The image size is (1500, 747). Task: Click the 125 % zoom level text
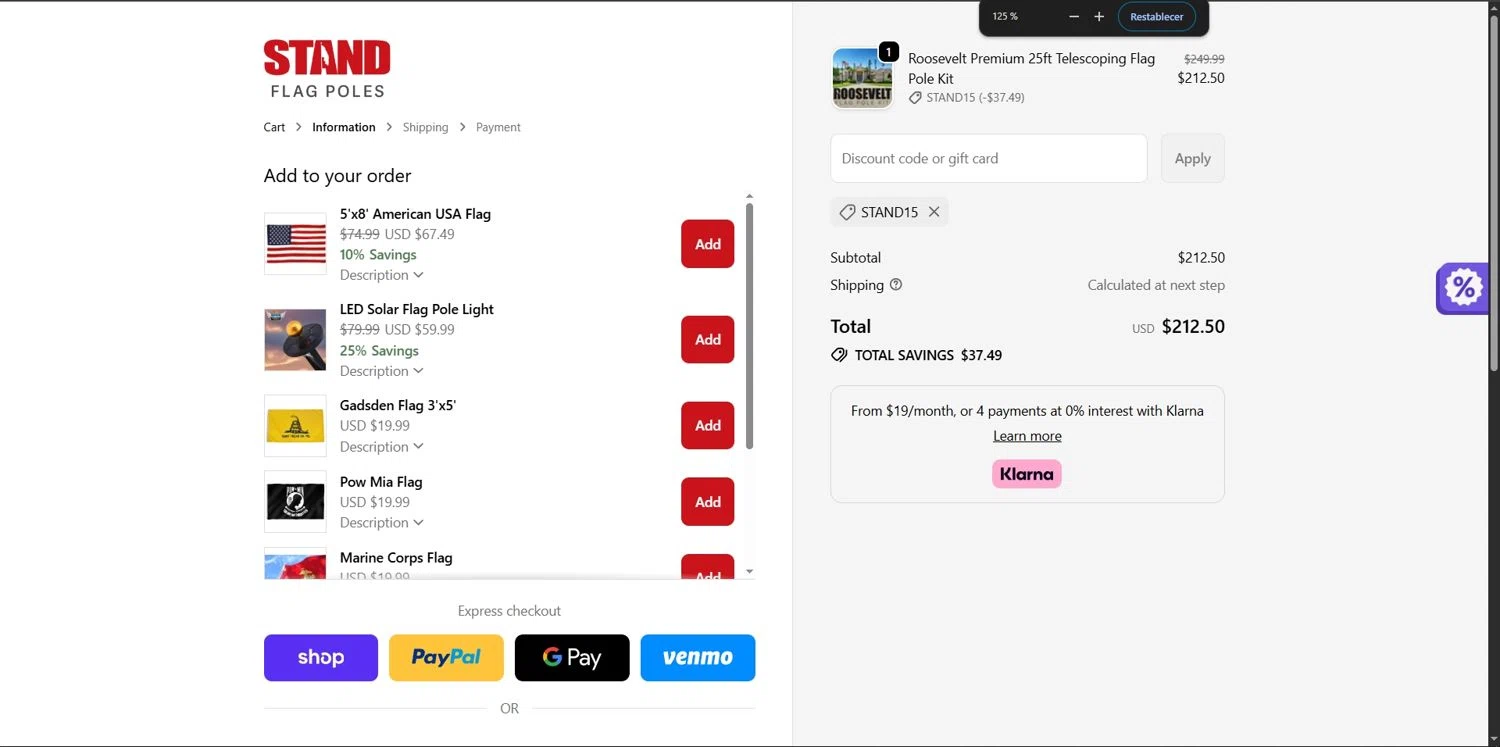pos(1005,17)
